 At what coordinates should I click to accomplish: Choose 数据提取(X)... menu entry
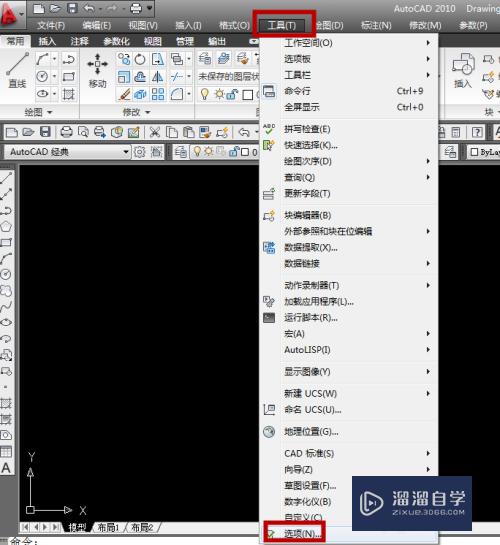pyautogui.click(x=349, y=247)
